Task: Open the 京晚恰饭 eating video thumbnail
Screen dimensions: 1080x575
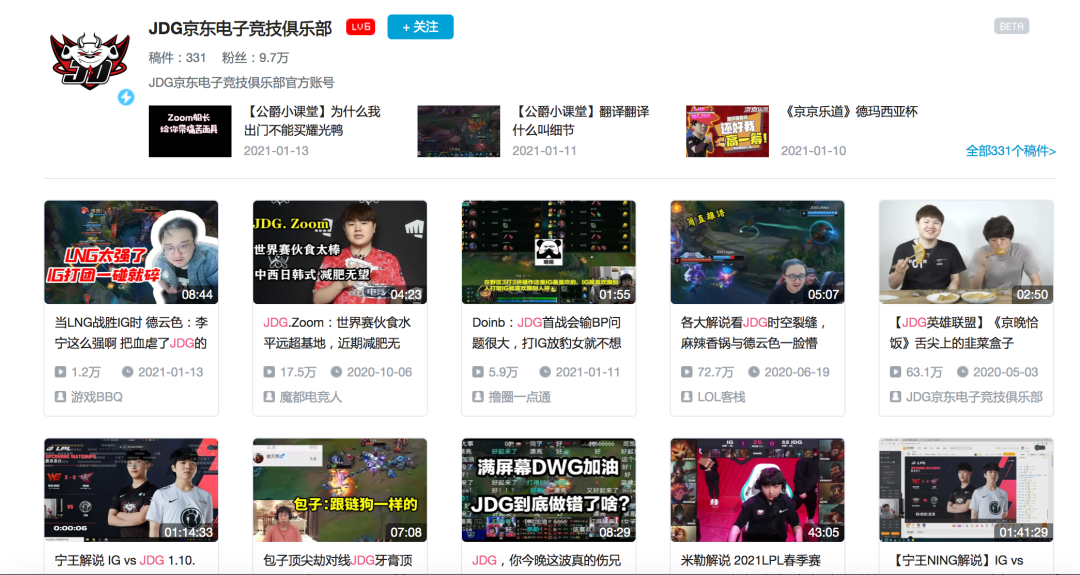Action: tap(966, 252)
